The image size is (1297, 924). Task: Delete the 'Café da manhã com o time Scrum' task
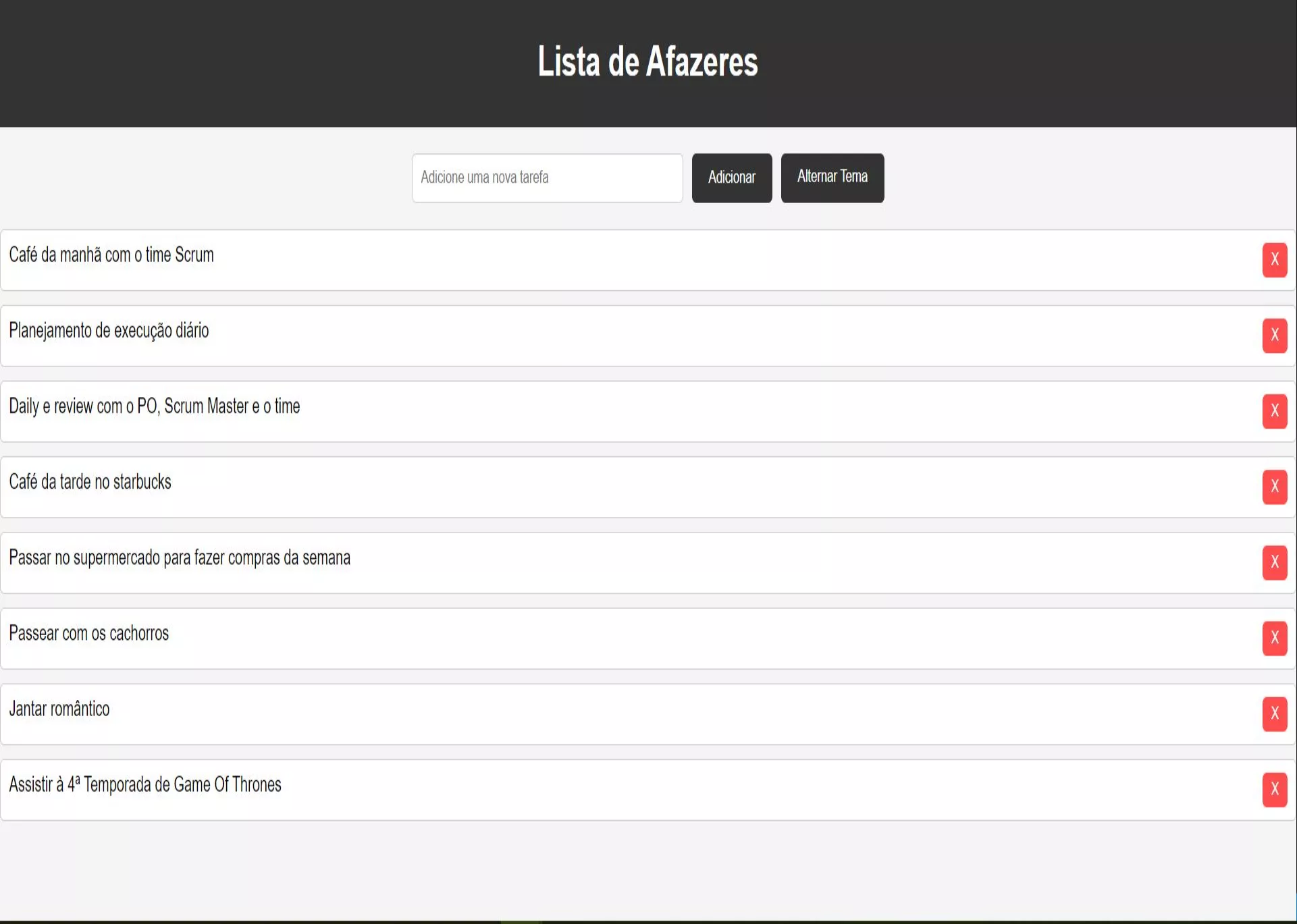[1275, 260]
